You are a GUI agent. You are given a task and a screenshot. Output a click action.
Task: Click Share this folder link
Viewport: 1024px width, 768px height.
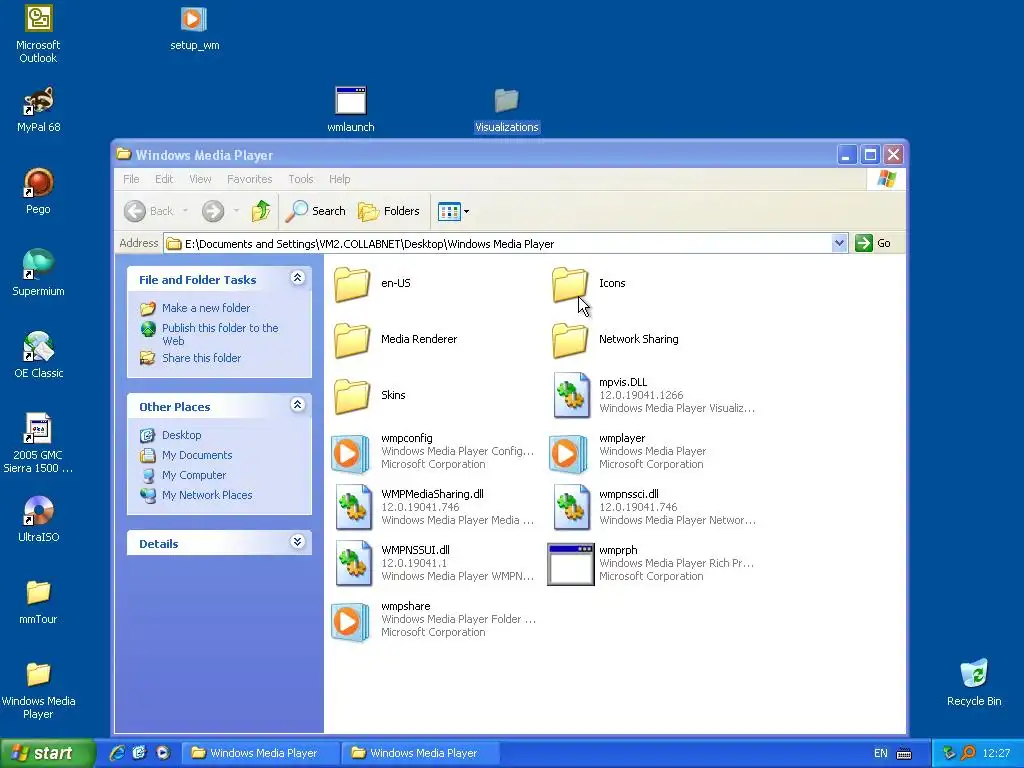[x=201, y=358]
